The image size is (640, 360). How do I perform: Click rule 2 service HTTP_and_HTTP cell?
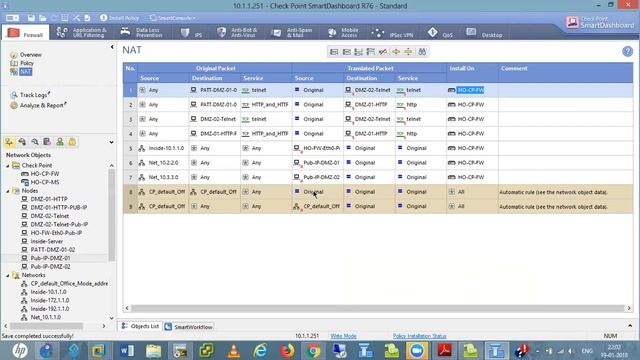pos(266,105)
